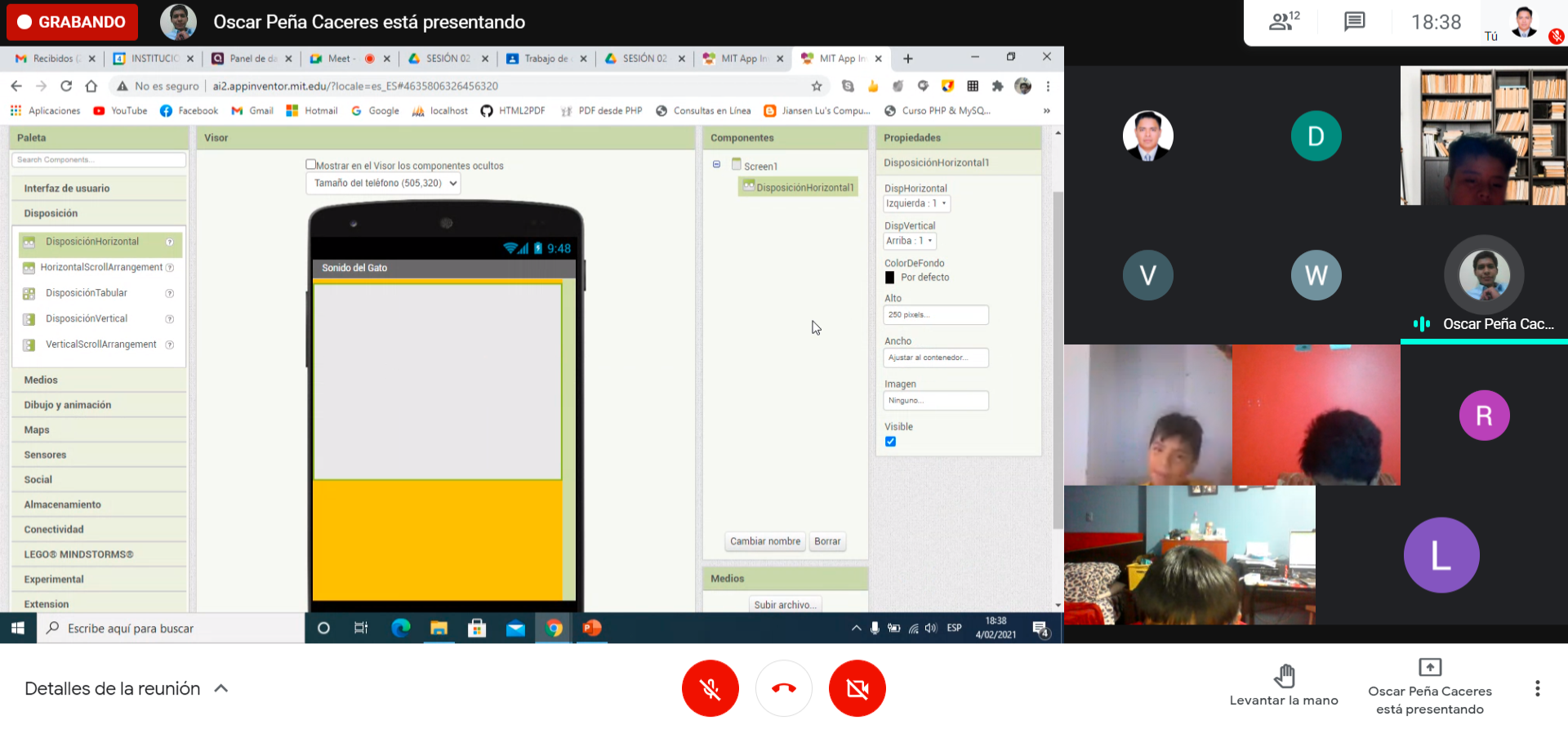Open the Tamaño del teléfono dropdown
This screenshot has width=1568, height=729.
pos(384,184)
